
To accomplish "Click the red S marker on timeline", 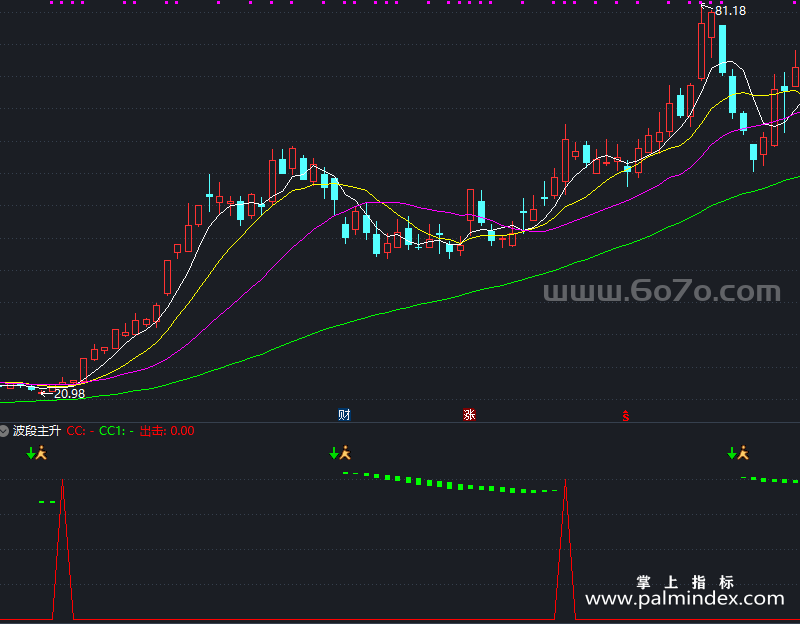I will (x=626, y=416).
